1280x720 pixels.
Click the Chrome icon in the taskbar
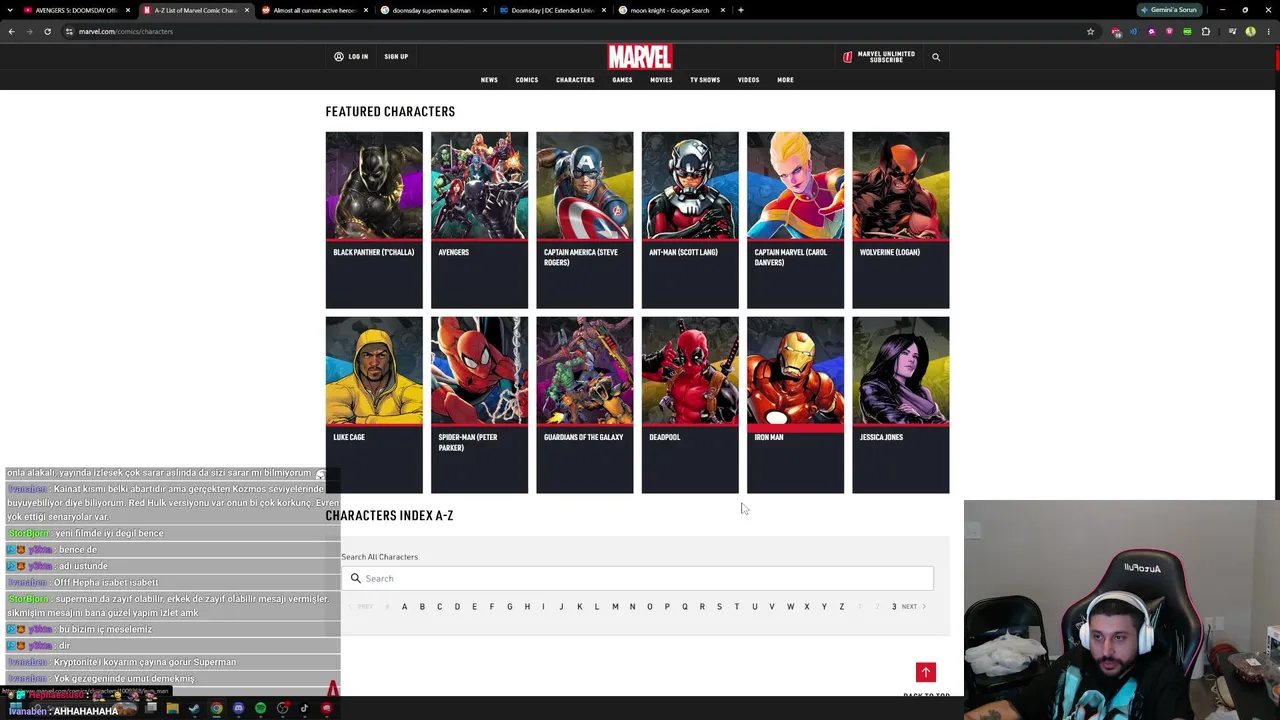click(216, 709)
